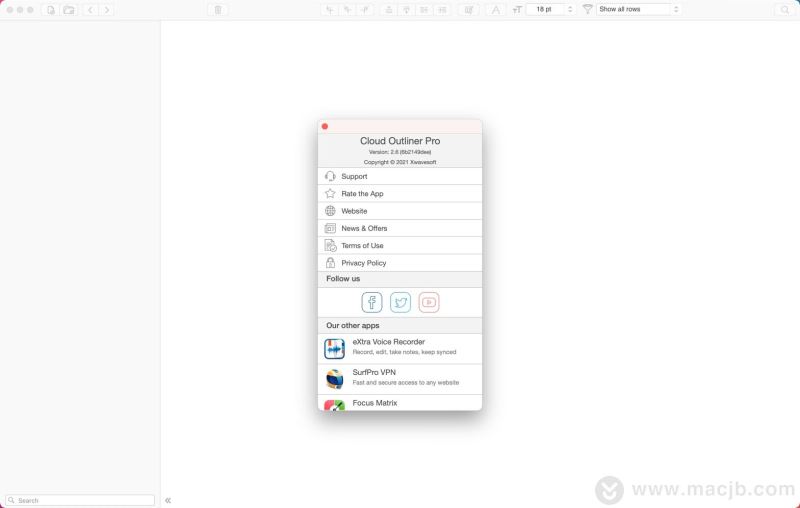Click the 18 pt font size stepper
Screen dimensions: 800x508
570,9
